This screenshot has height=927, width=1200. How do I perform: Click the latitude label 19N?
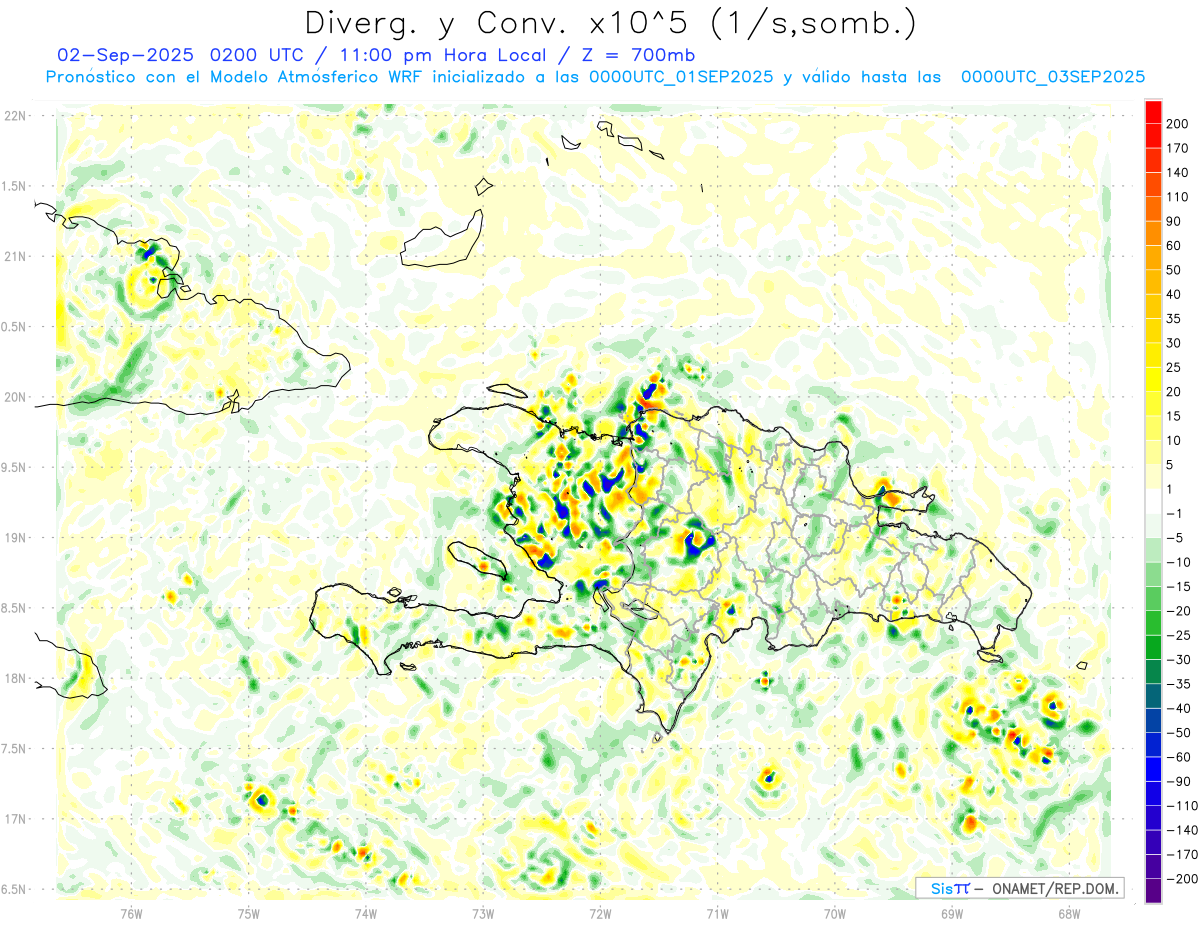click(15, 538)
